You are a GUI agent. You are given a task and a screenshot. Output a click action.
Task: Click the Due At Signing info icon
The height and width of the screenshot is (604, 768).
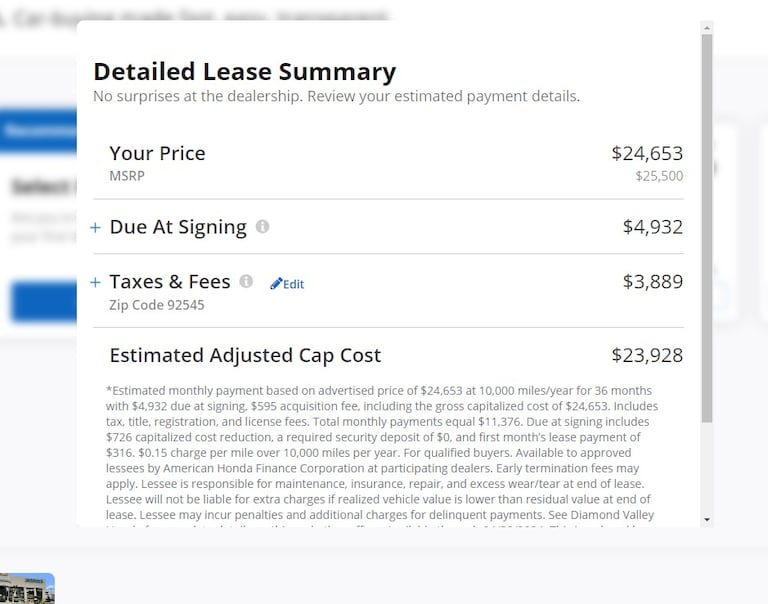[262, 227]
